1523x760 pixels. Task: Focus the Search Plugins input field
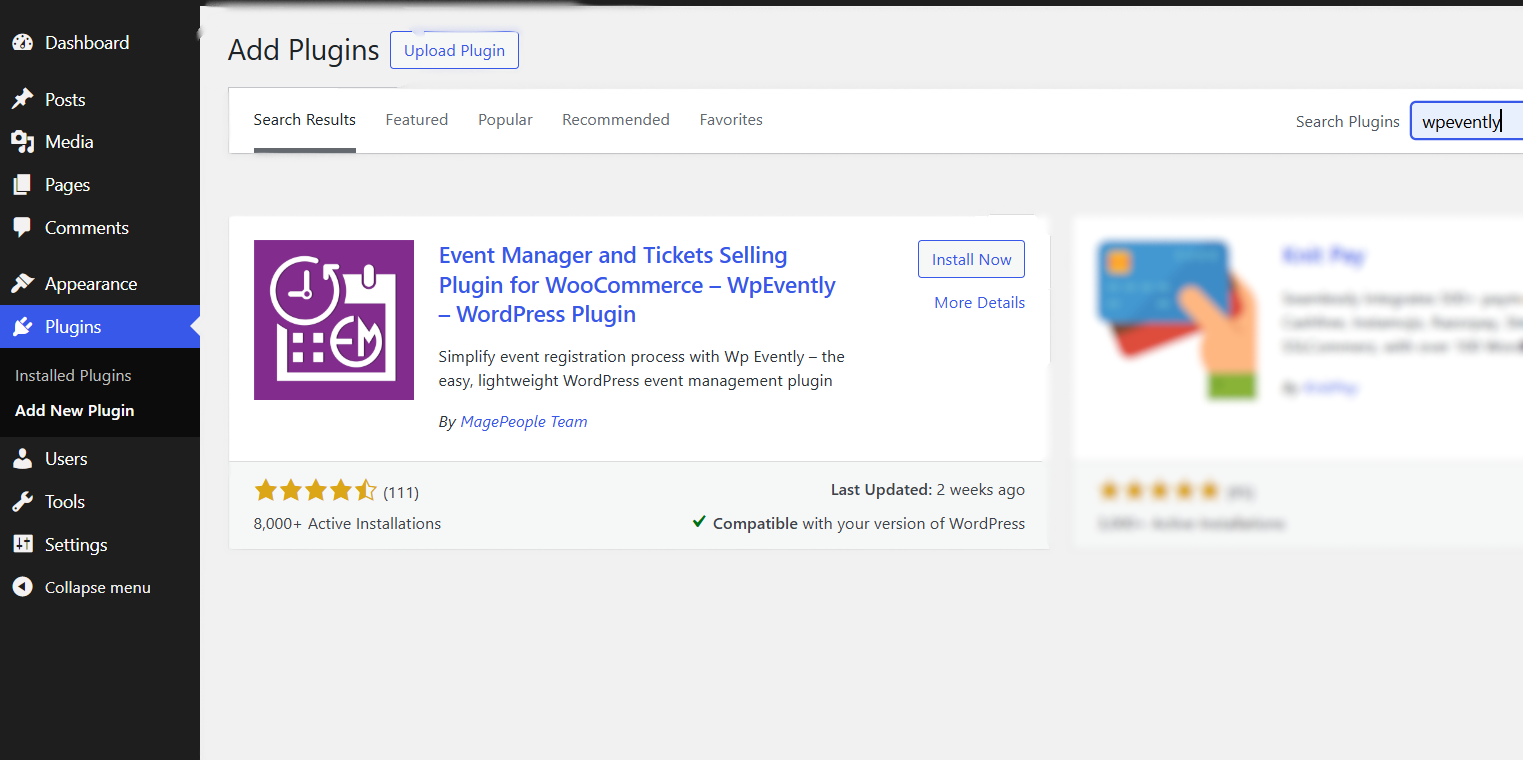tap(1466, 121)
